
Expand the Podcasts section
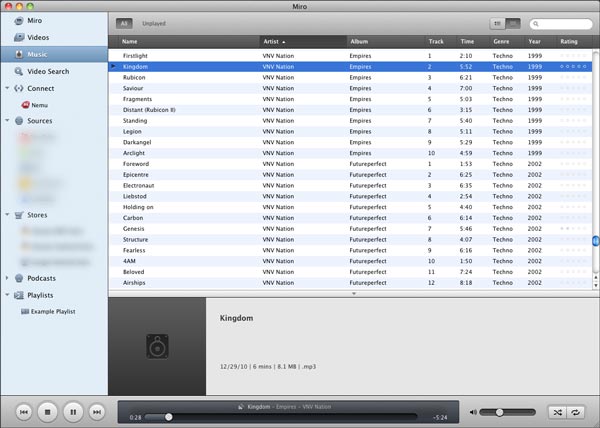tap(7, 278)
